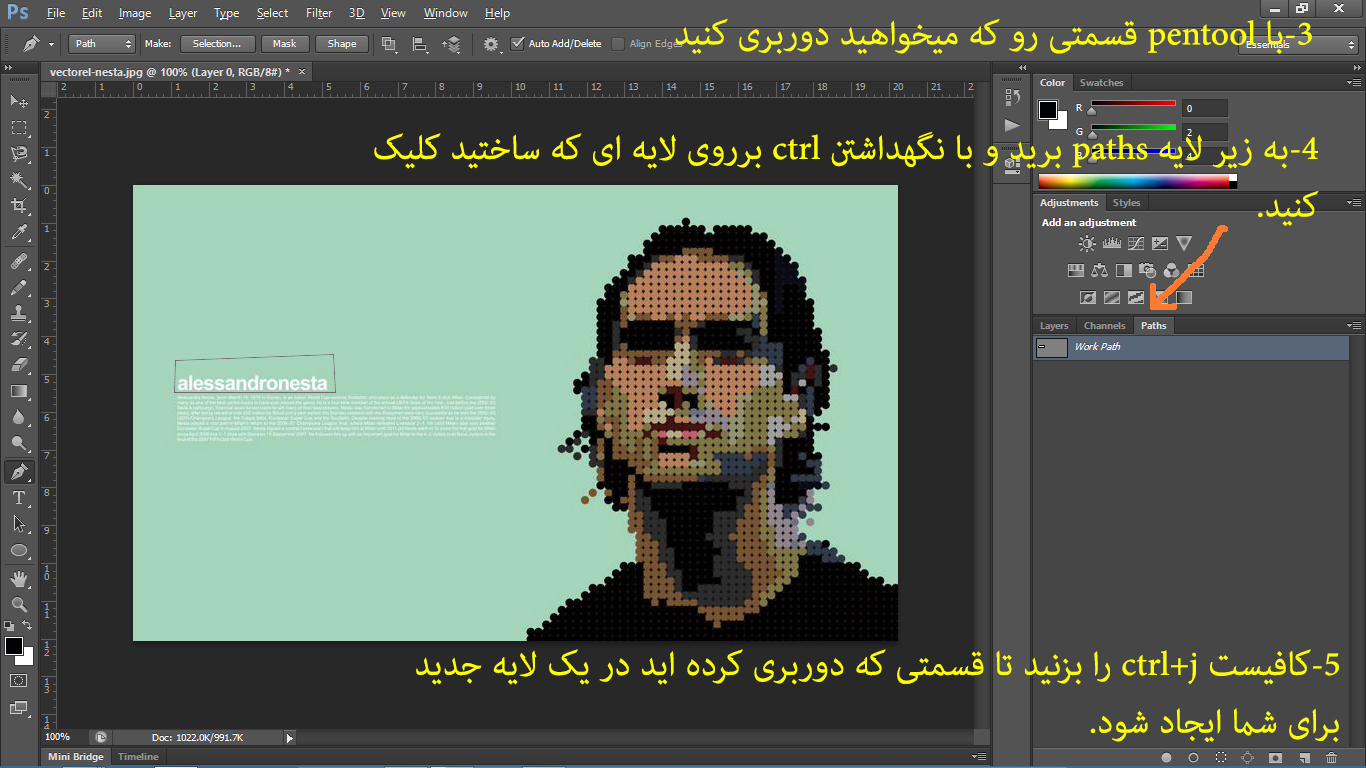The image size is (1366, 768).
Task: Select the Eraser tool
Action: pyautogui.click(x=19, y=366)
